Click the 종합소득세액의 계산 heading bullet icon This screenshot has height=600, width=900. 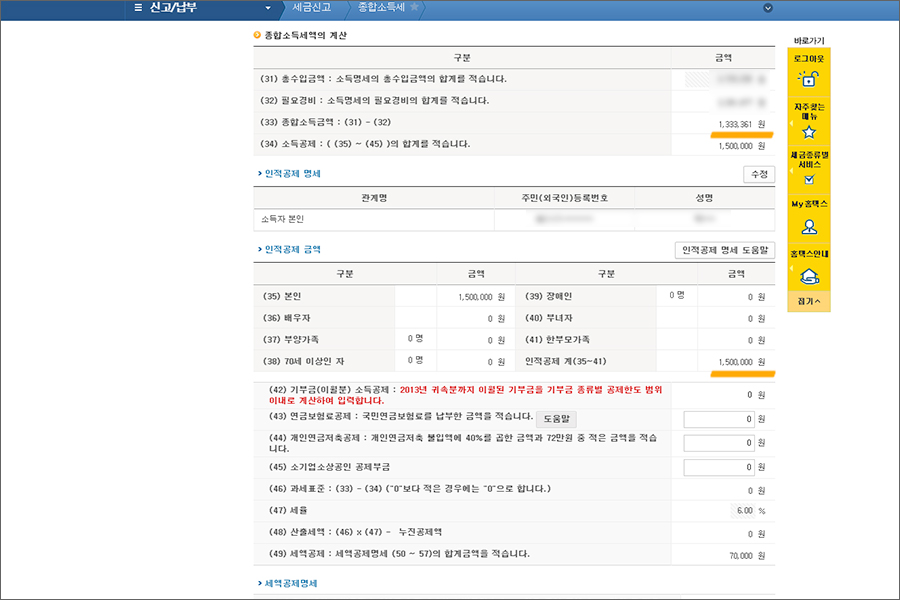[x=257, y=35]
